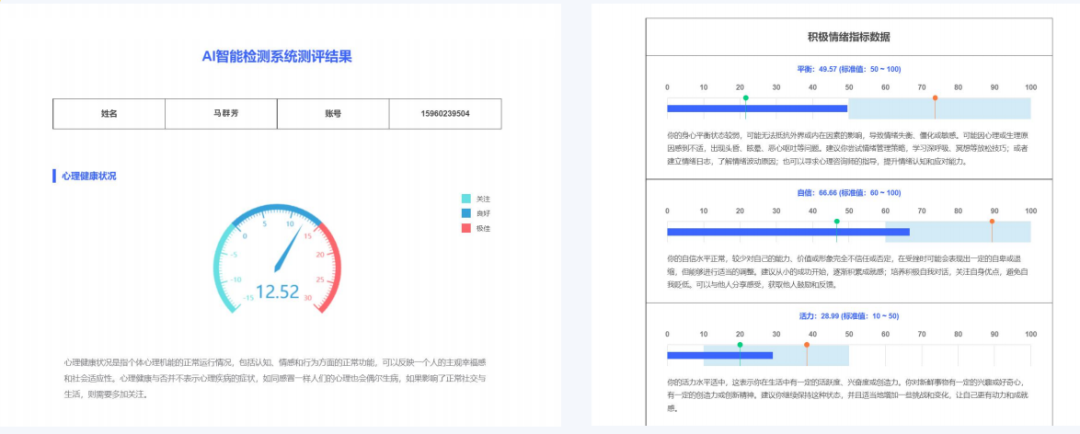This screenshot has height=434, width=1080.
Task: Click the blue 活力 progress bar
Action: [720, 355]
